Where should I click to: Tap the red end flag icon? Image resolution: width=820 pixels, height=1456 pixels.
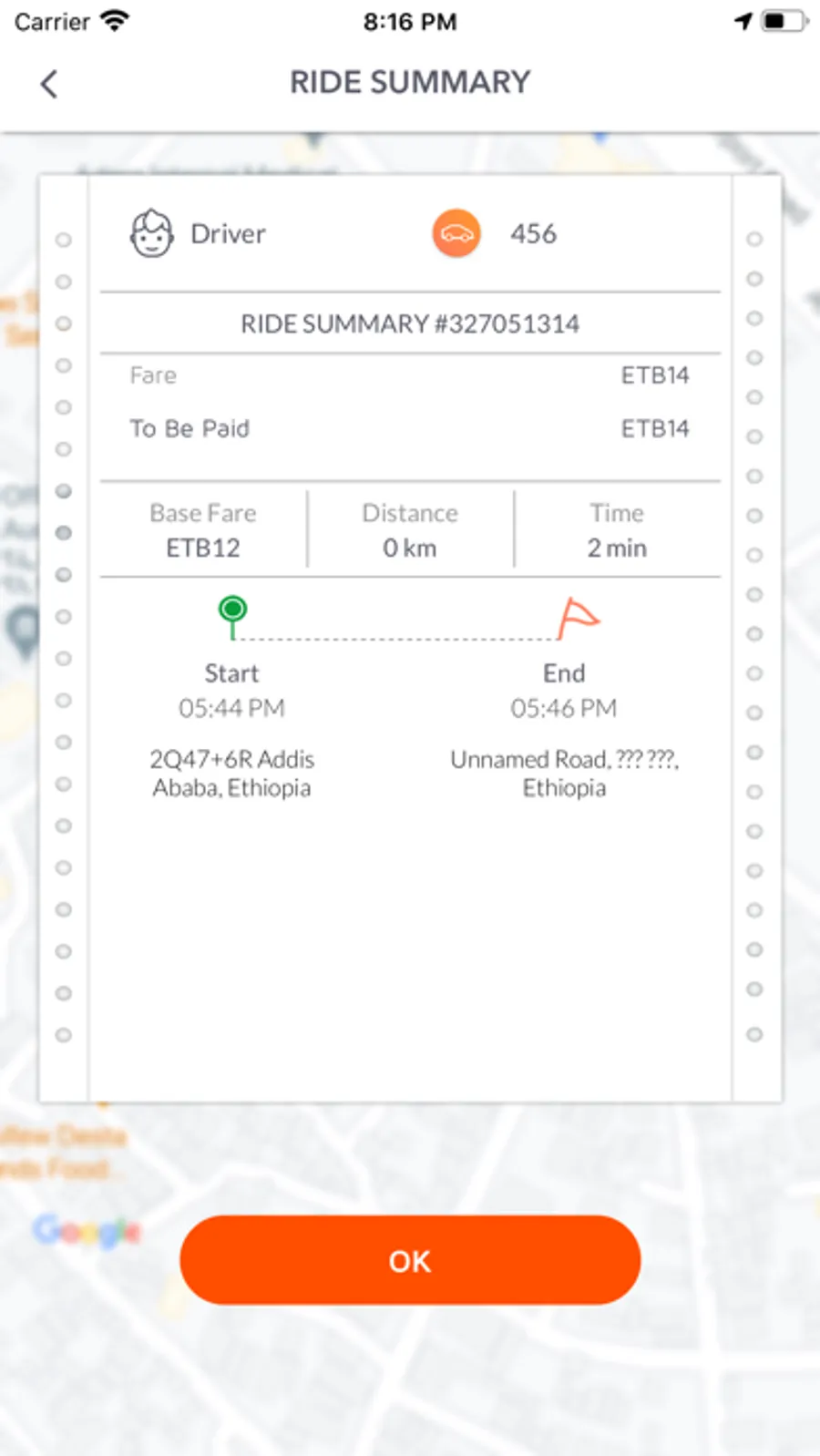point(578,619)
